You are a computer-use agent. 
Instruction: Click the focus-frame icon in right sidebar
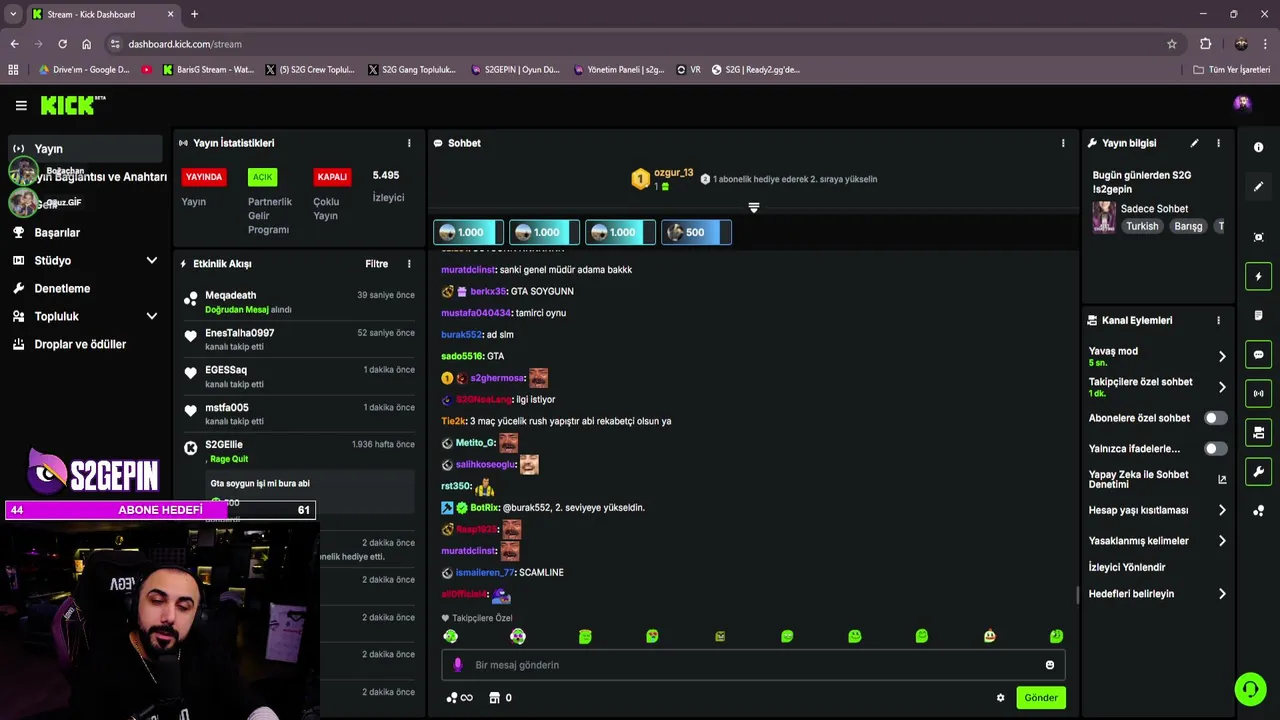coord(1258,237)
